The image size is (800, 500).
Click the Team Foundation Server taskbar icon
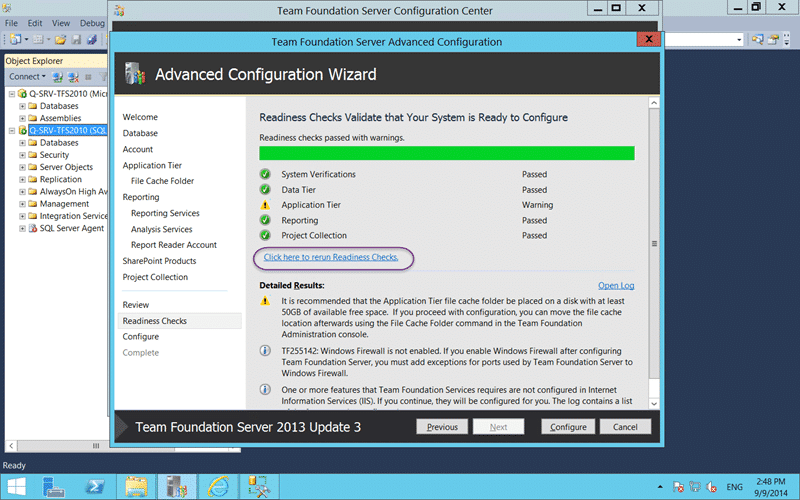(x=177, y=487)
